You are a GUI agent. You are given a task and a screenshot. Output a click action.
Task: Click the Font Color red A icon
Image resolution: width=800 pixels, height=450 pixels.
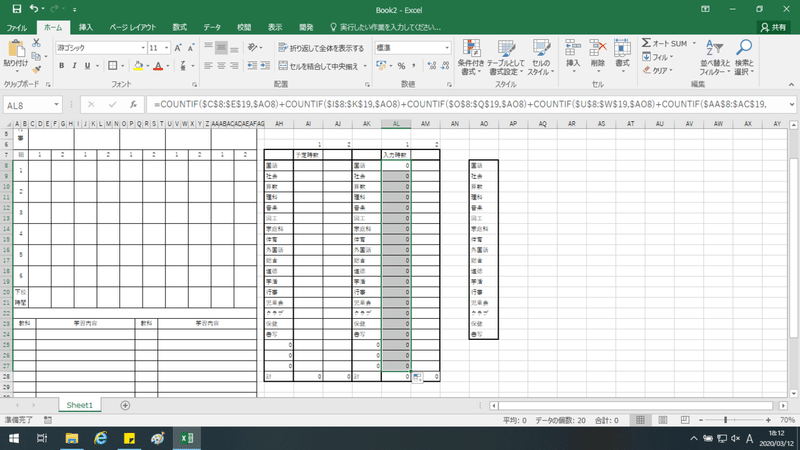(158, 66)
